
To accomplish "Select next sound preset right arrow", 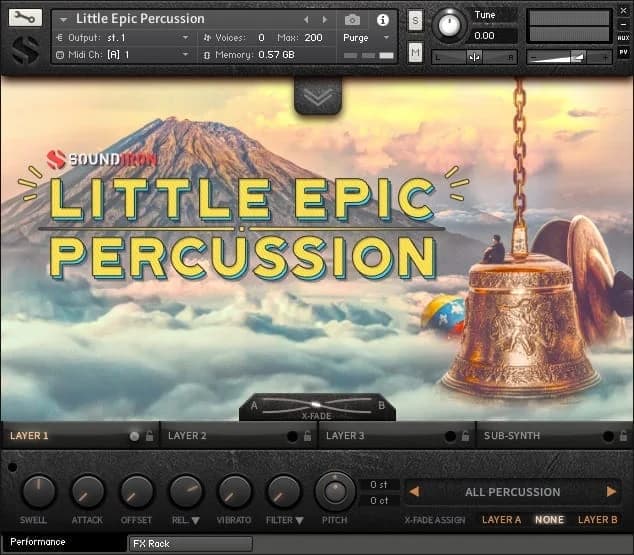I will [611, 492].
